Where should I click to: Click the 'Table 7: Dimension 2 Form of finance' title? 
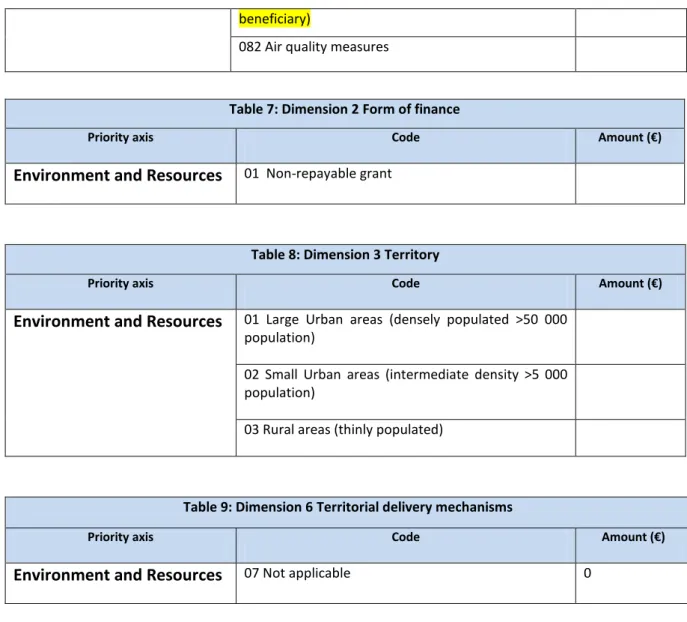coord(344,109)
